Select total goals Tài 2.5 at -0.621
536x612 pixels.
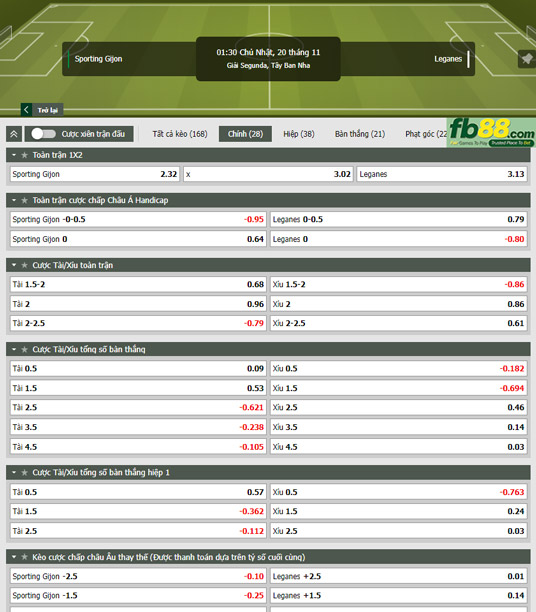(x=138, y=407)
